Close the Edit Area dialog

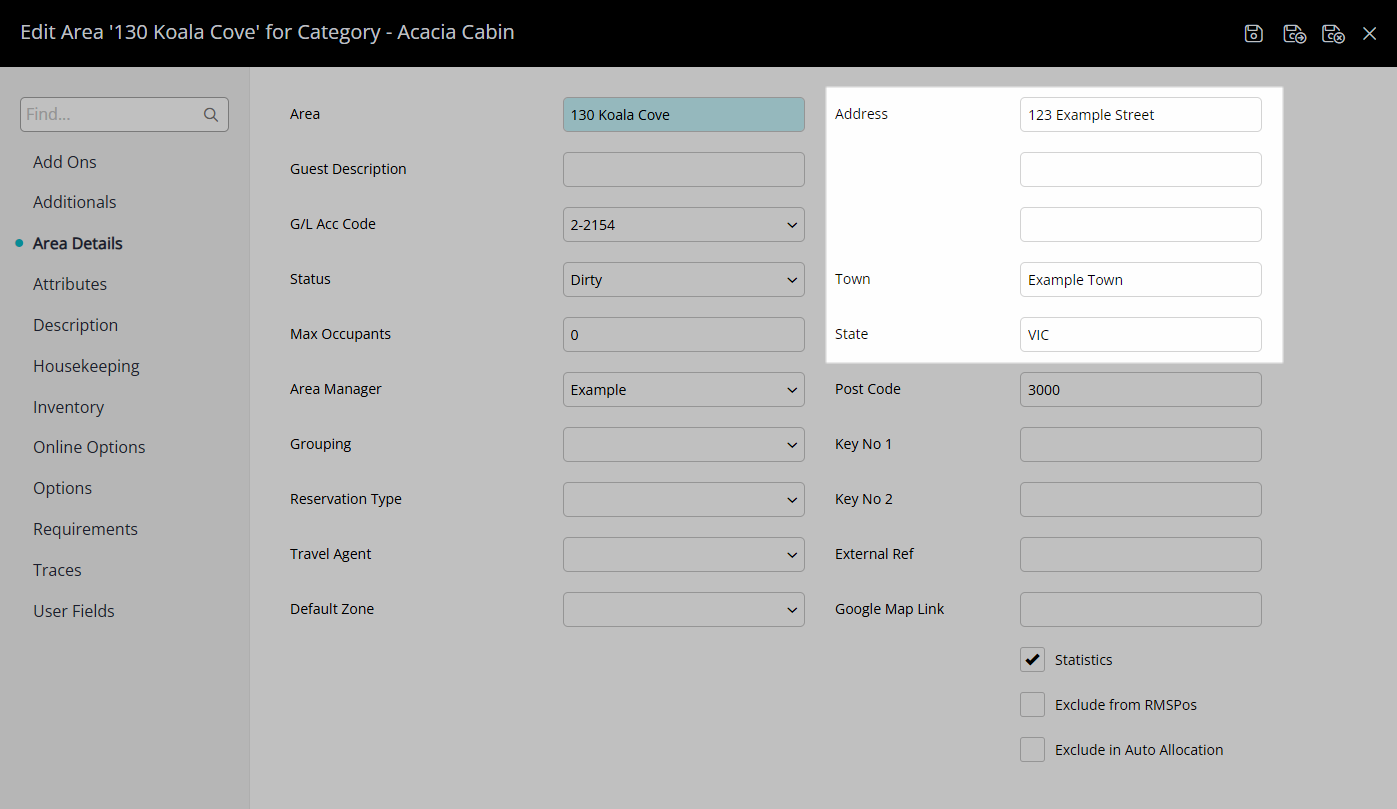pos(1369,33)
